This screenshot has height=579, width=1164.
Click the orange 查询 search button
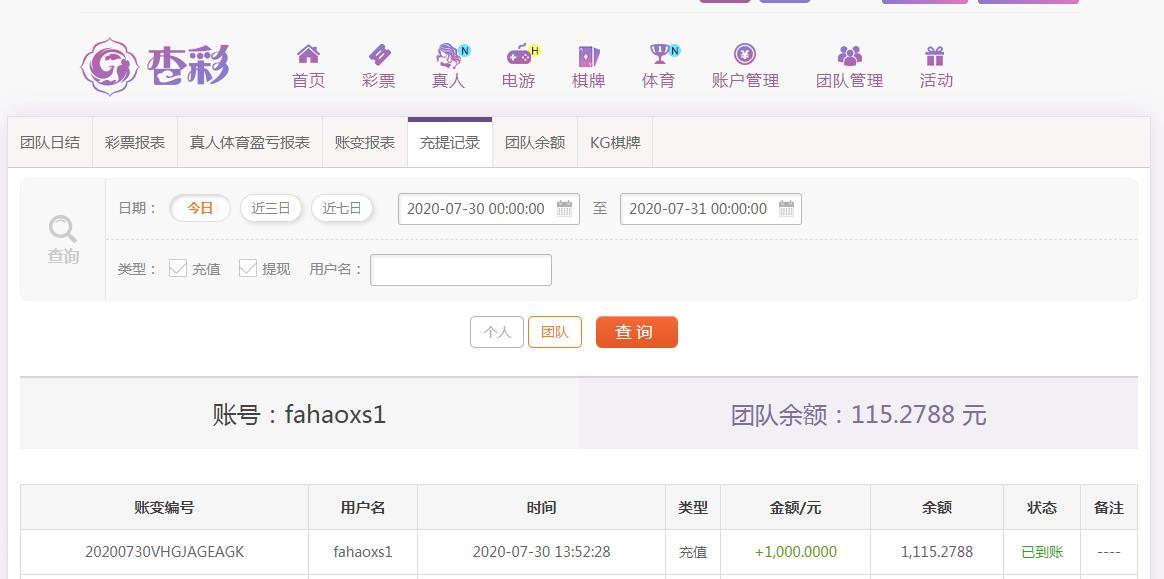637,332
